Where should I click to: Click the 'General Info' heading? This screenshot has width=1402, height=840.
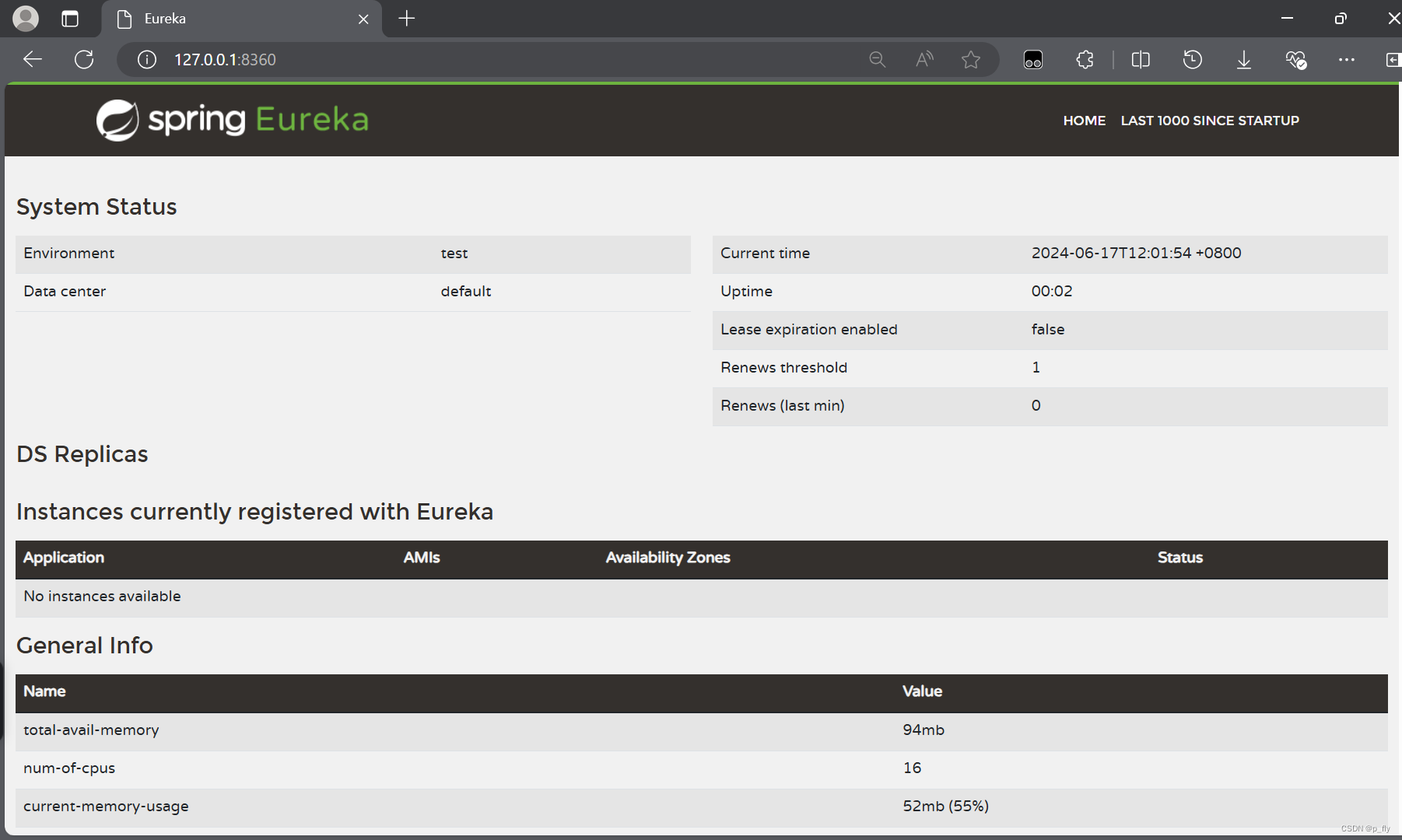tap(85, 646)
